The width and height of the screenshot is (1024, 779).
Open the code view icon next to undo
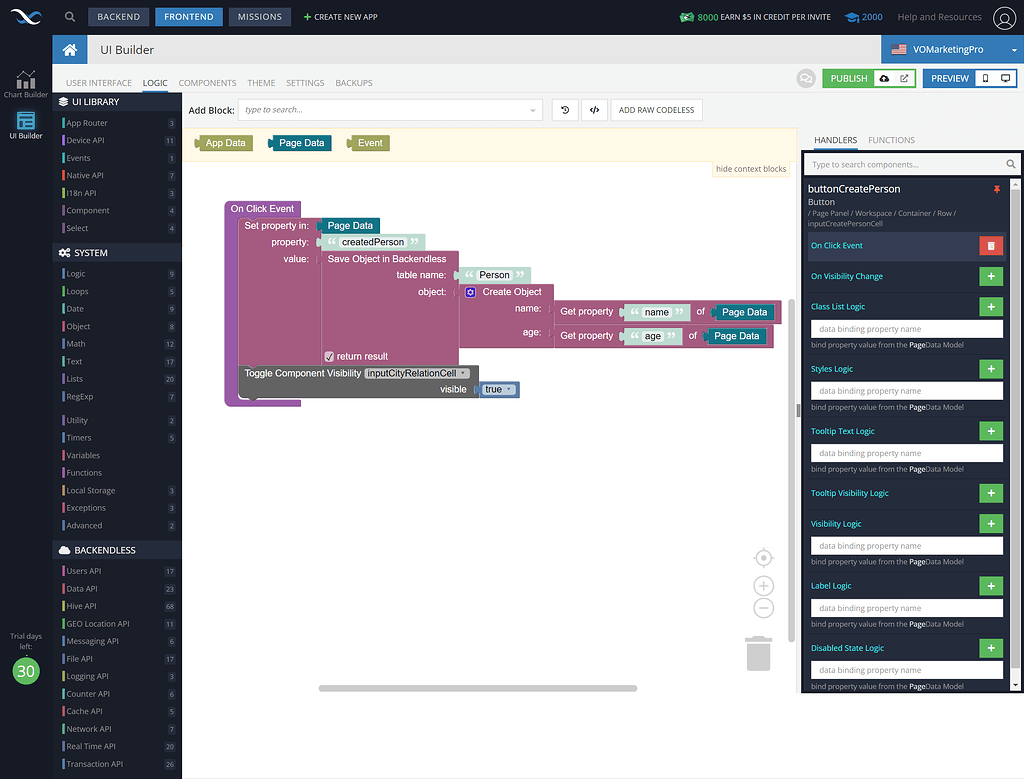pyautogui.click(x=594, y=110)
